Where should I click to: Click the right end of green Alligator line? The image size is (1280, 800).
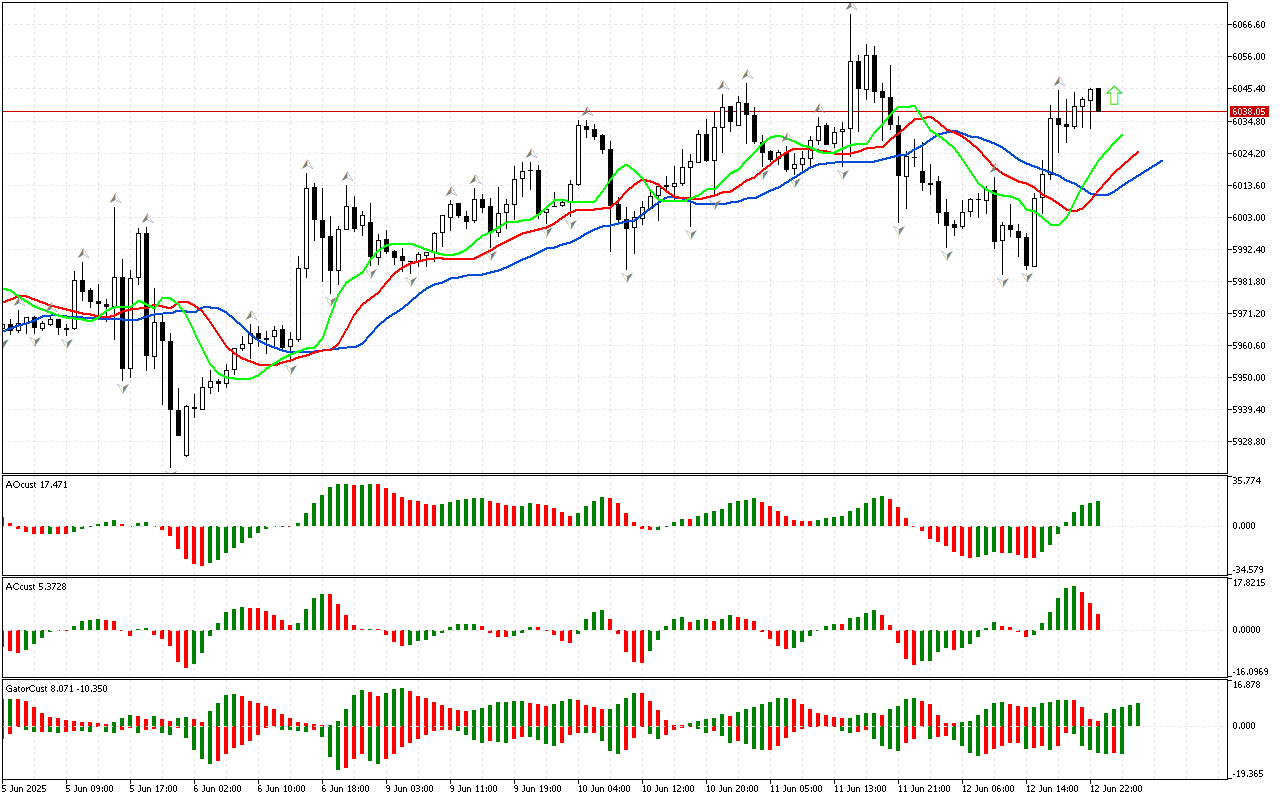pyautogui.click(x=1122, y=134)
